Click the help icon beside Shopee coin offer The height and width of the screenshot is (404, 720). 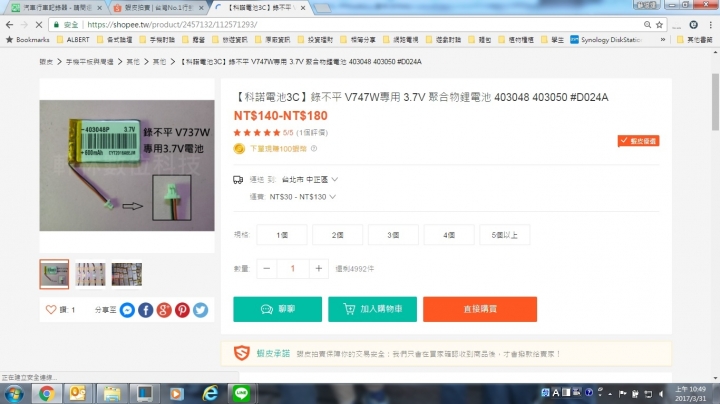coord(314,148)
